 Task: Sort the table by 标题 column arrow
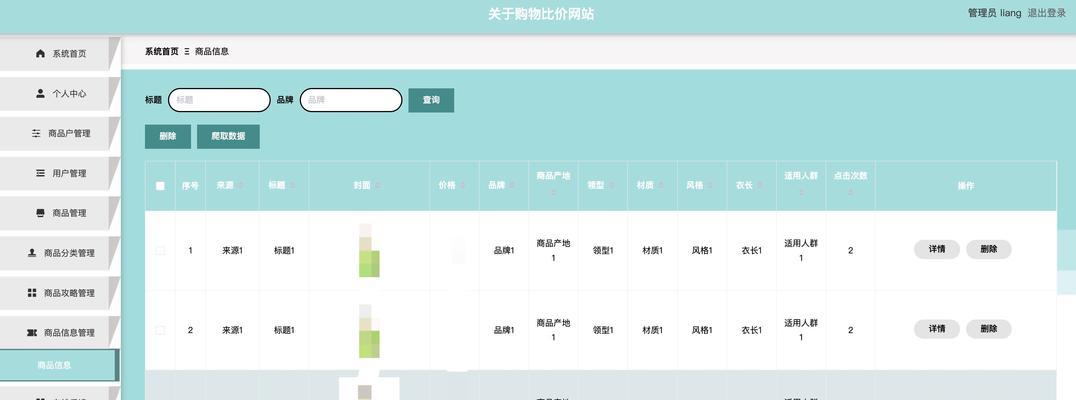292,186
